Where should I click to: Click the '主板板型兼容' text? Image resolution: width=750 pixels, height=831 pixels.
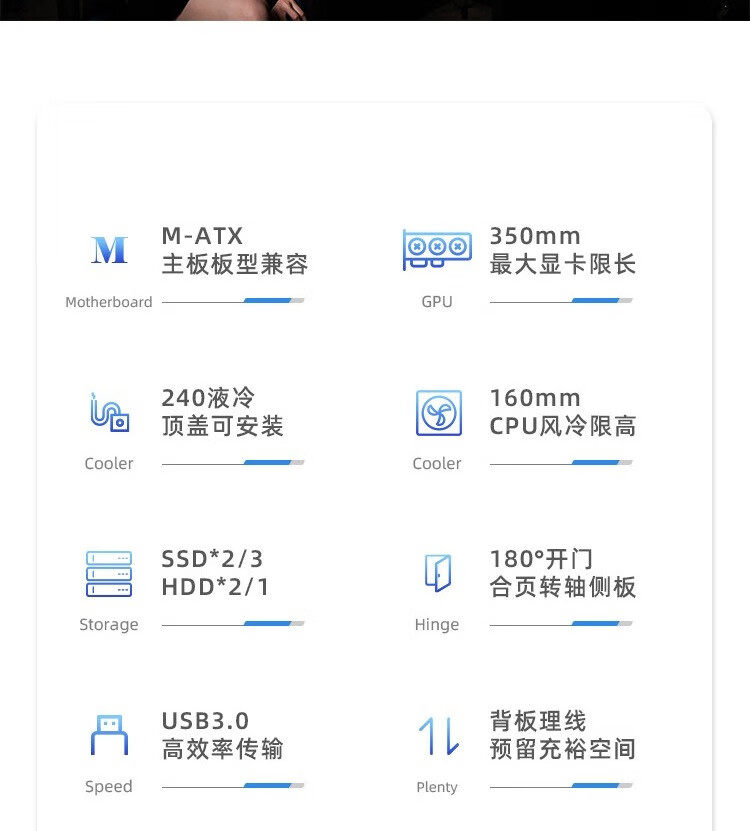(x=235, y=264)
